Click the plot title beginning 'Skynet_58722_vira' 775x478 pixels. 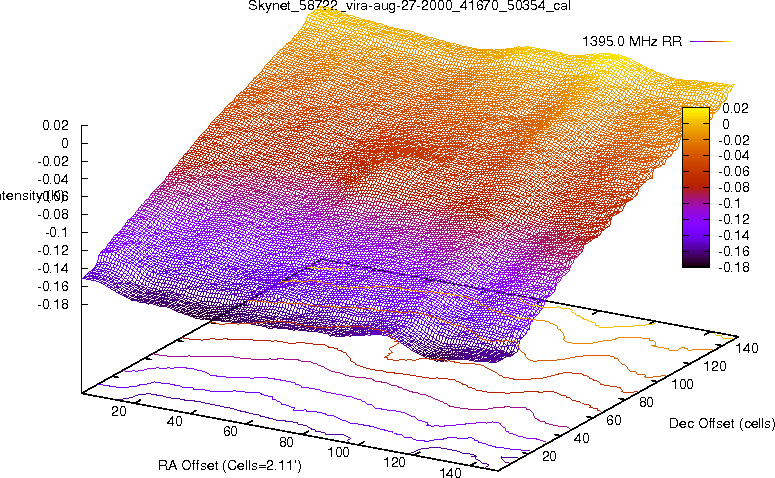click(409, 6)
